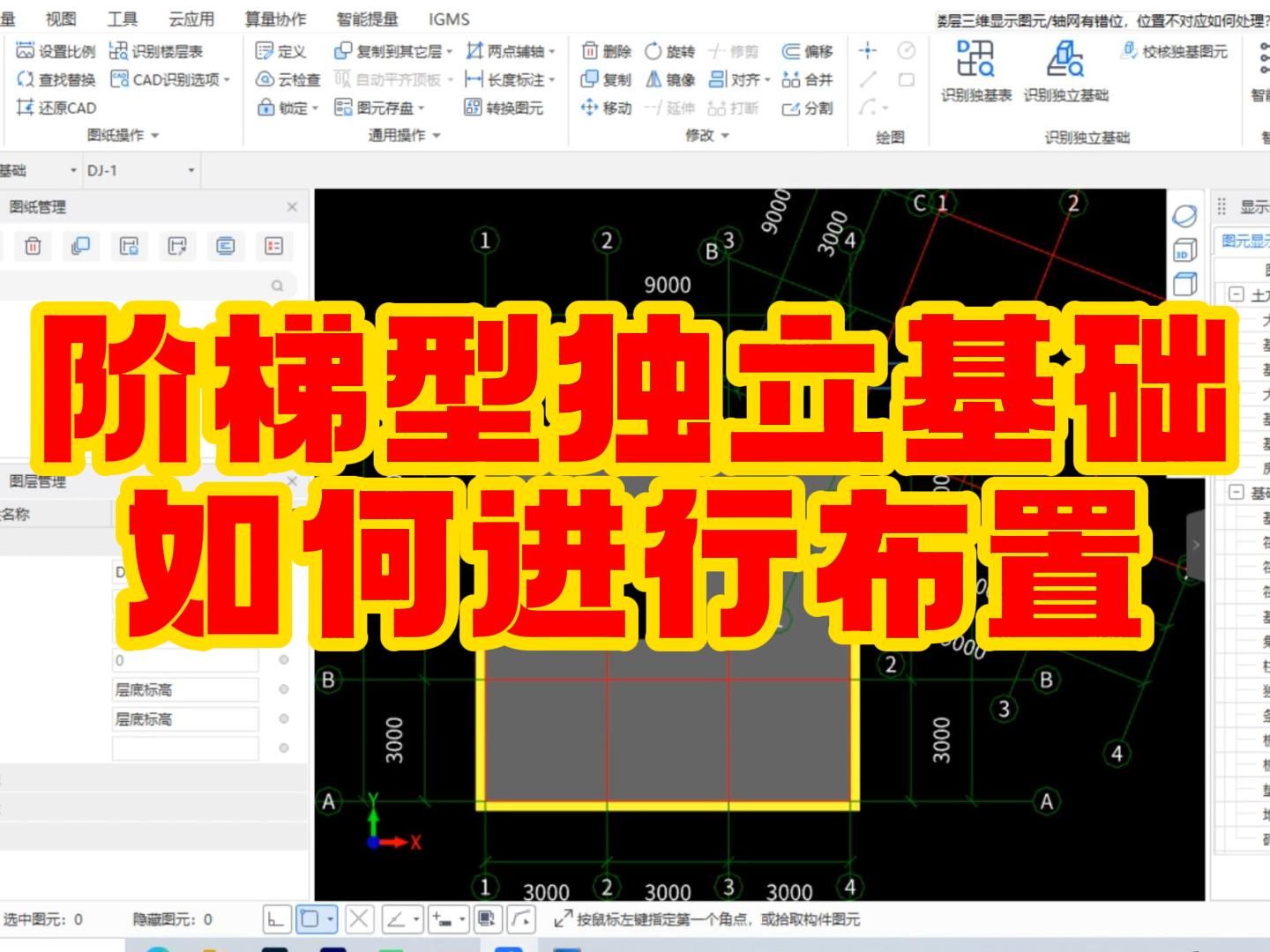Expand the 复制到其它层 dropdown arrow
1270x952 pixels.
448,51
